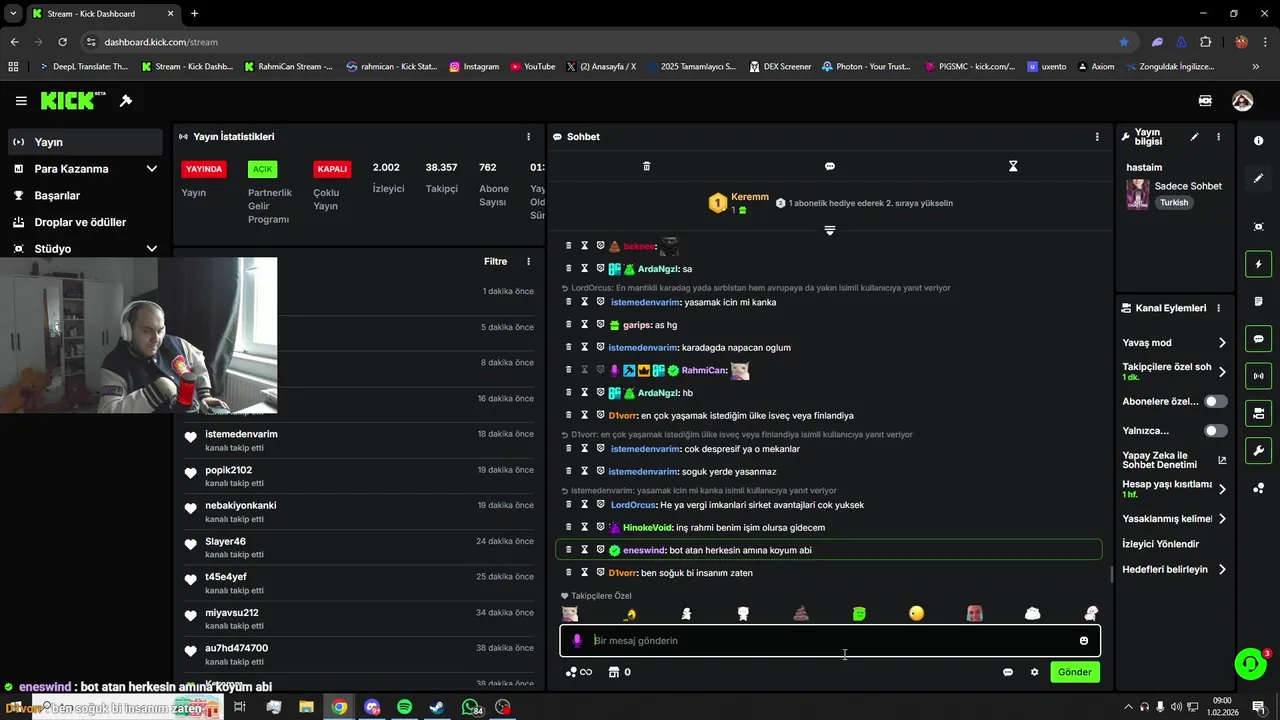Click the pencil icon in right sidebar

pyautogui.click(x=1258, y=178)
